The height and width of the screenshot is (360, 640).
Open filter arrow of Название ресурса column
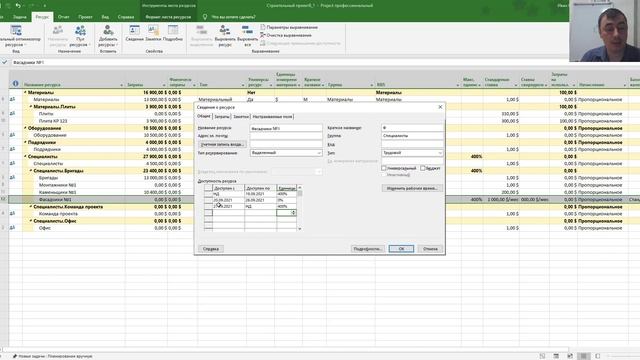point(121,85)
